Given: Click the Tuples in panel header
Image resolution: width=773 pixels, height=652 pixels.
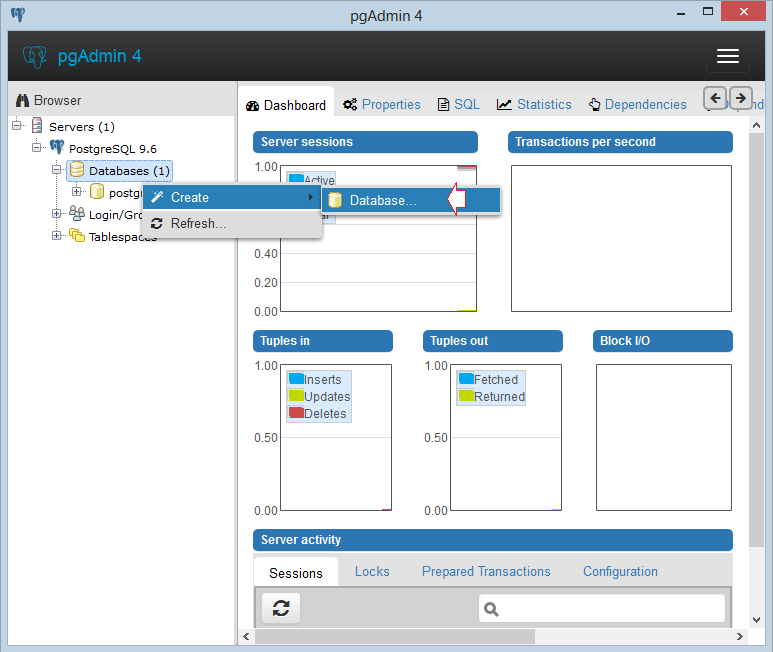Looking at the screenshot, I should click(x=323, y=341).
